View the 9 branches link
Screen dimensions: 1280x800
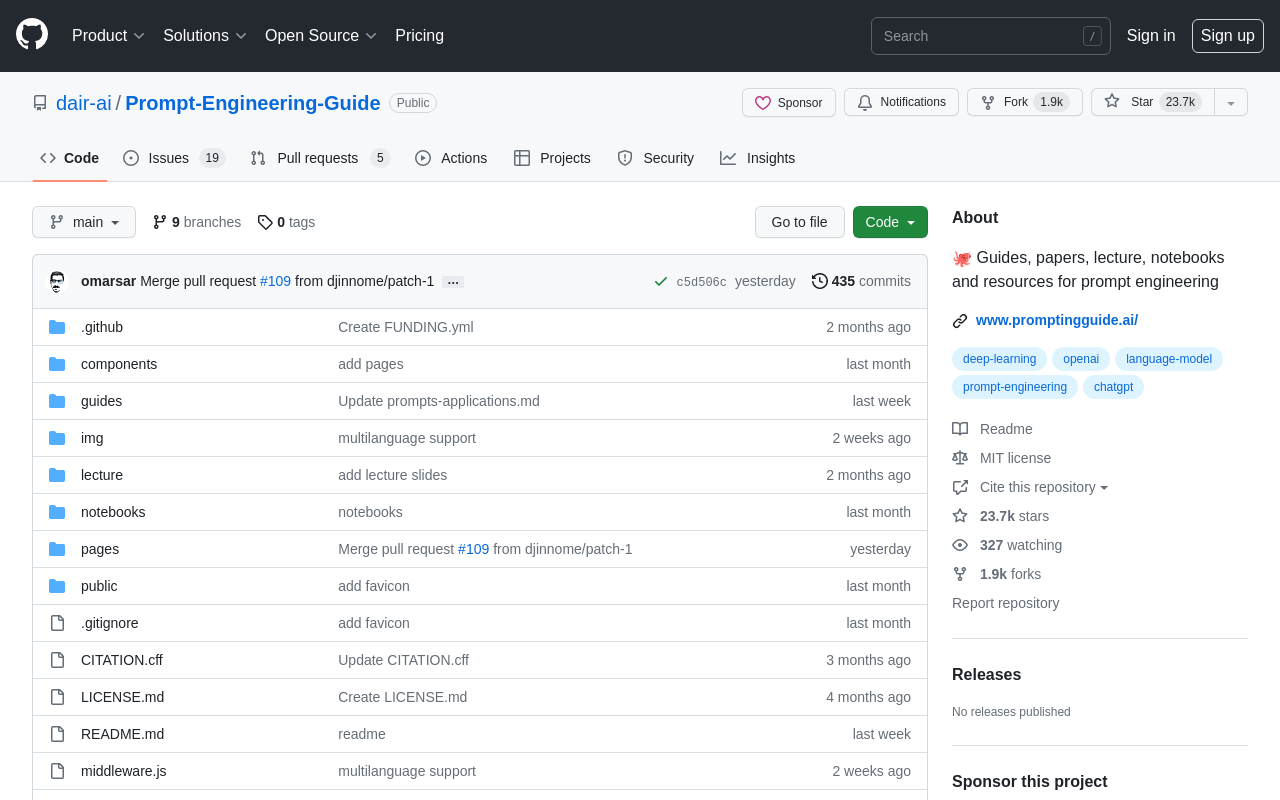(196, 222)
